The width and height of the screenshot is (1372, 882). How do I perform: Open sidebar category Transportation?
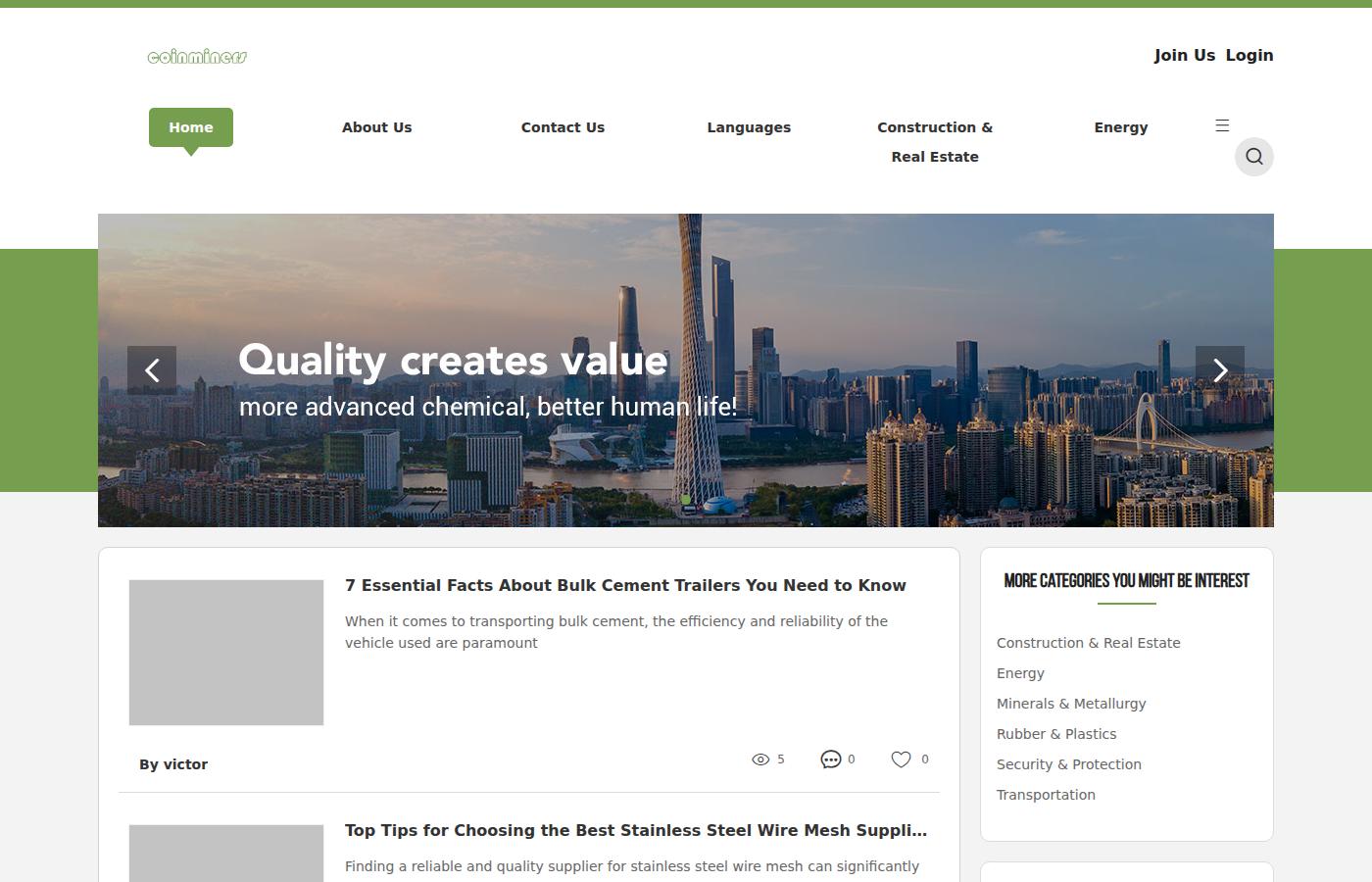pos(1046,795)
